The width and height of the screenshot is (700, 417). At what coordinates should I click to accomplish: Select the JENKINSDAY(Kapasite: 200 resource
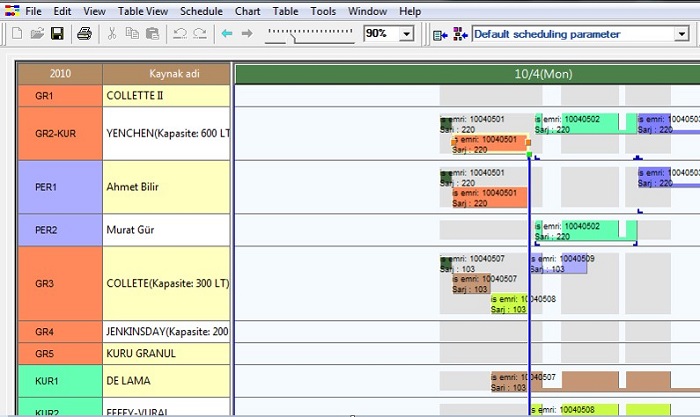[166, 332]
